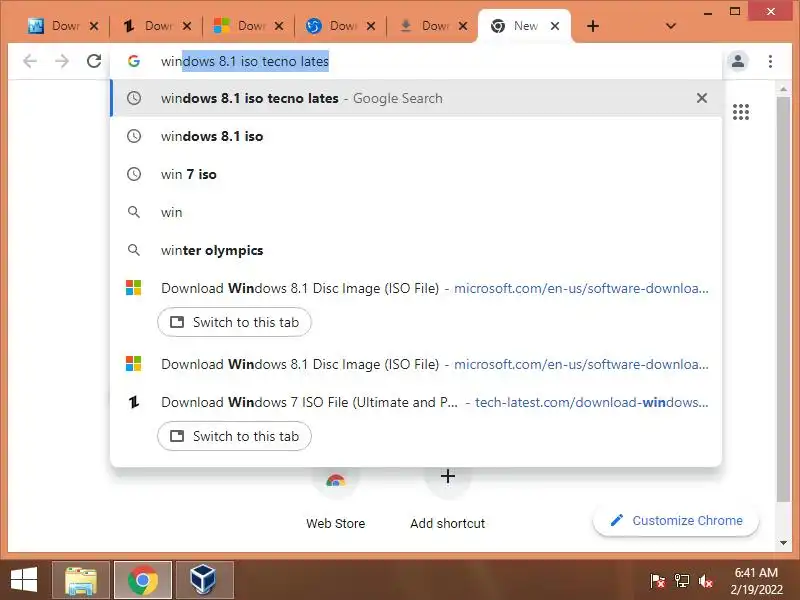Close the Microsoft Download tab
This screenshot has height=600, width=800.
pyautogui.click(x=279, y=26)
